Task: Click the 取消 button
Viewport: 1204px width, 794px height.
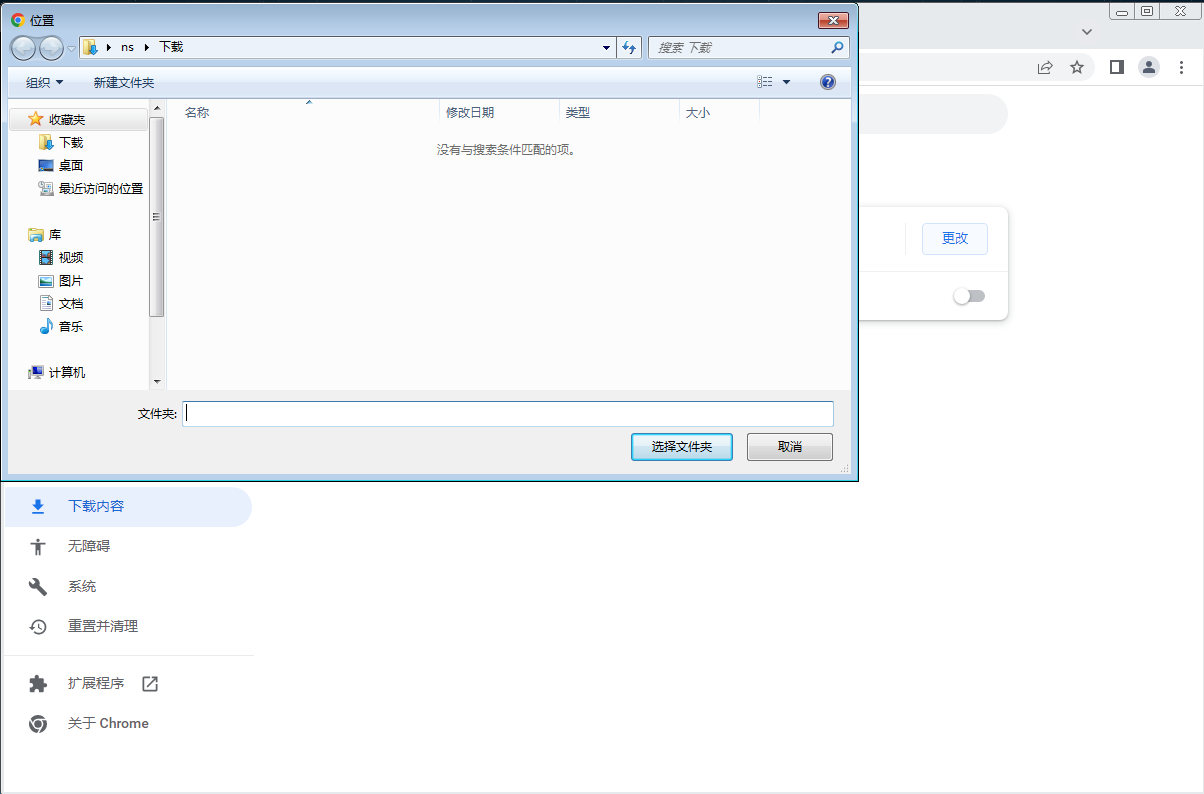Action: point(790,447)
